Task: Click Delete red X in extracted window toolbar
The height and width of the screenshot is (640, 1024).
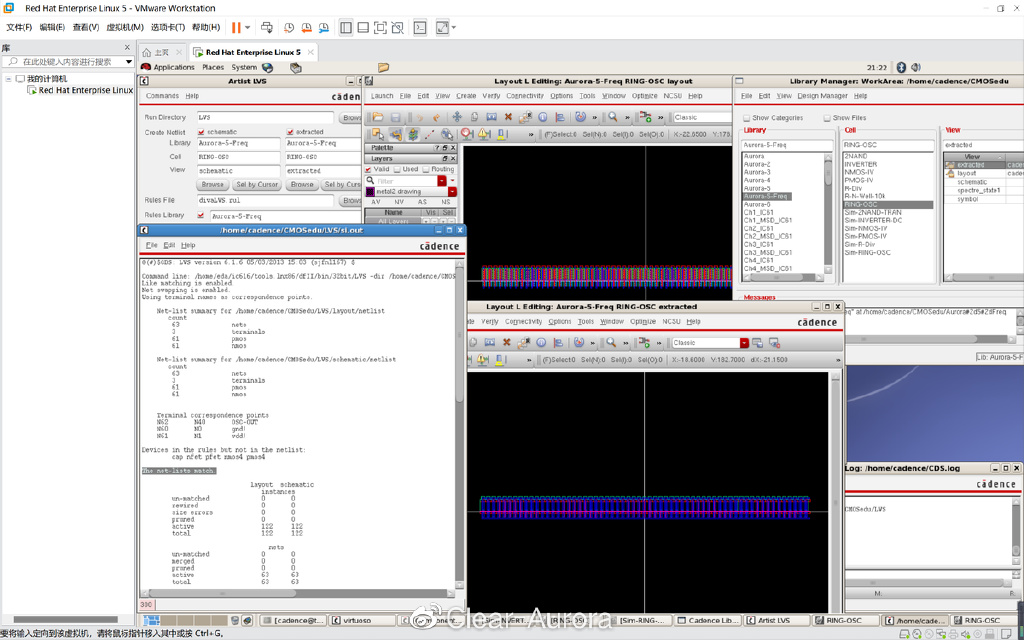Action: click(506, 342)
